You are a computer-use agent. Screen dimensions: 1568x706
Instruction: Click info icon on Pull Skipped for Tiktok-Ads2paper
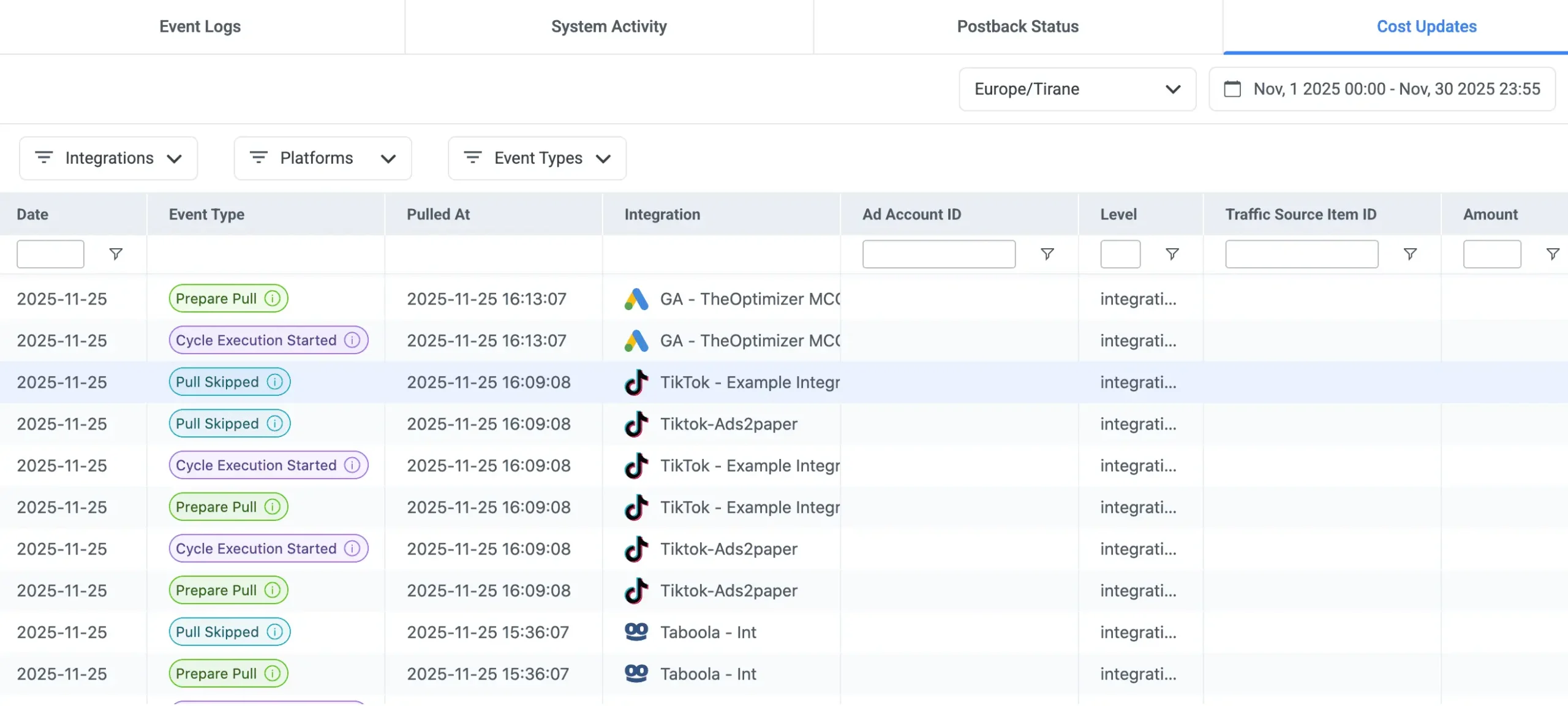[275, 423]
